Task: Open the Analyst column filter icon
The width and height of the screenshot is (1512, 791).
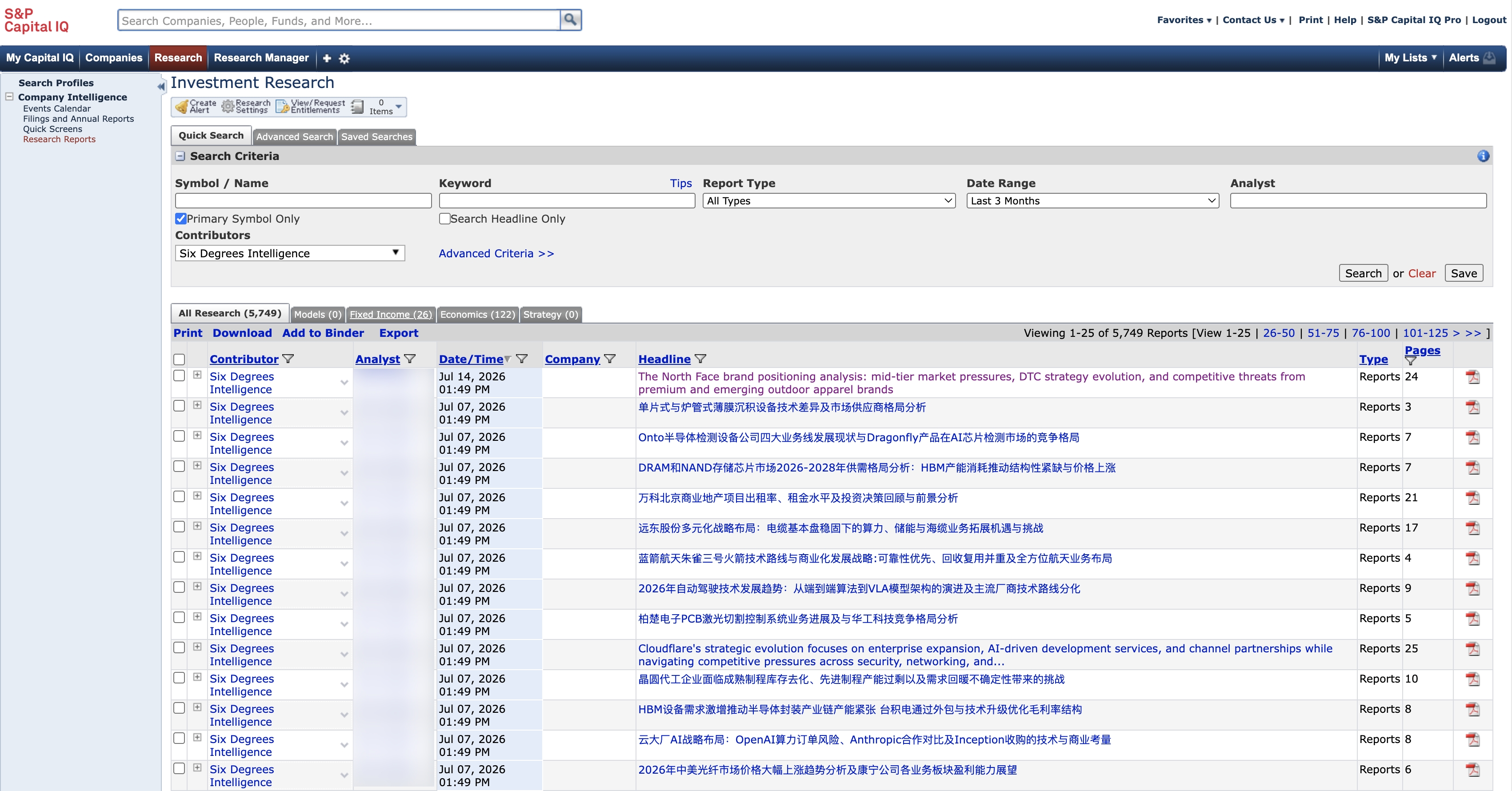Action: (x=410, y=359)
